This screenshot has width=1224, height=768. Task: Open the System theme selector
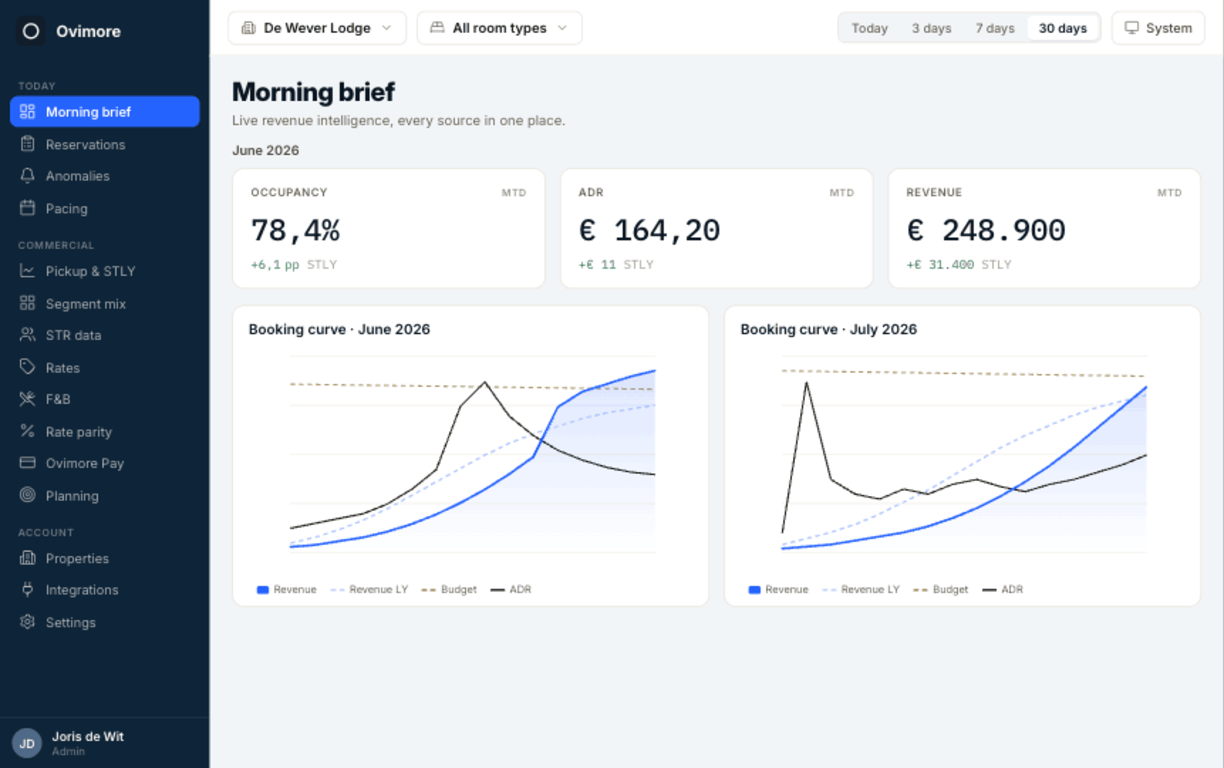point(1158,28)
